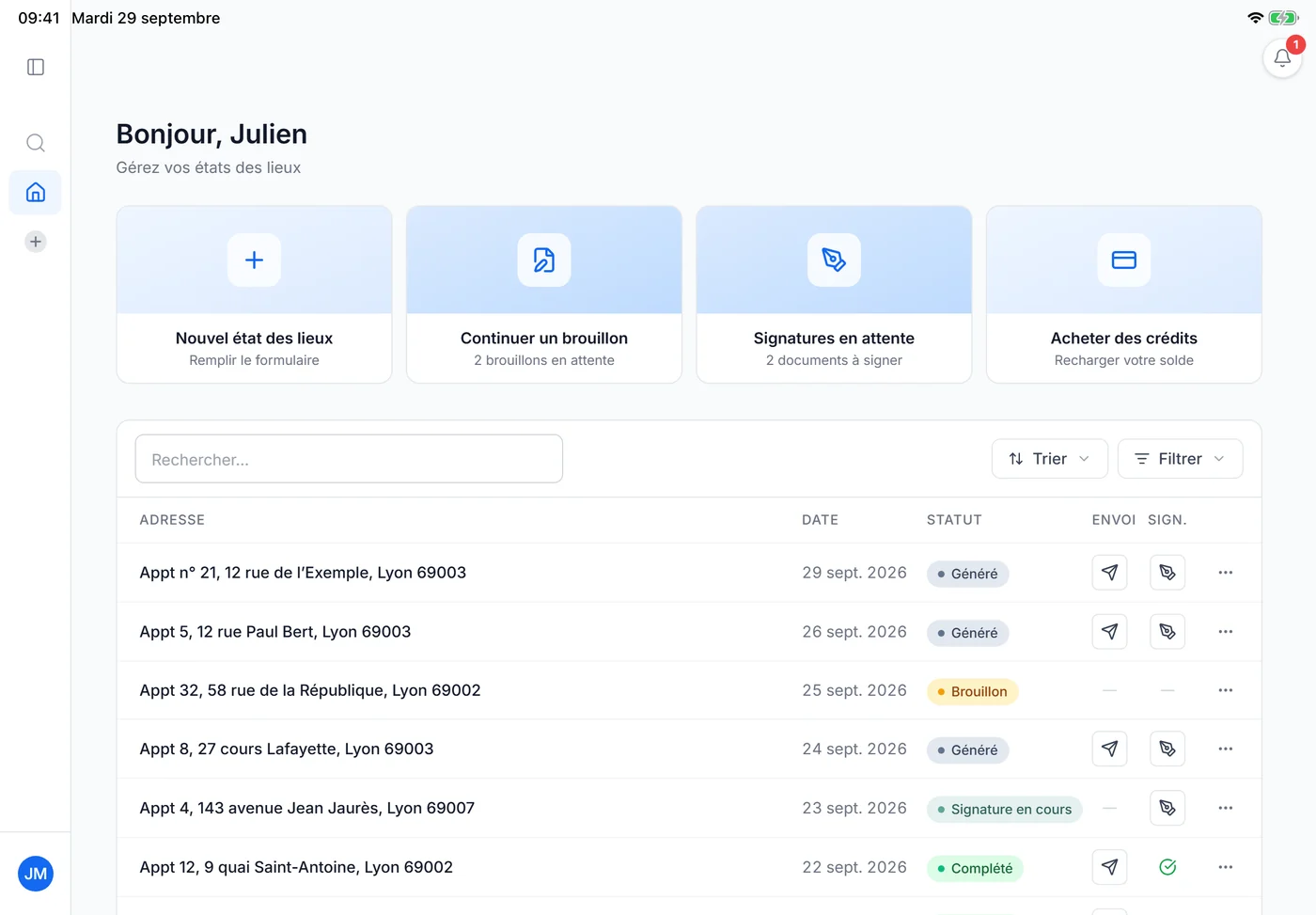Click the green signed checkmark for Appt 12
The height and width of the screenshot is (915, 1316).
1167,867
